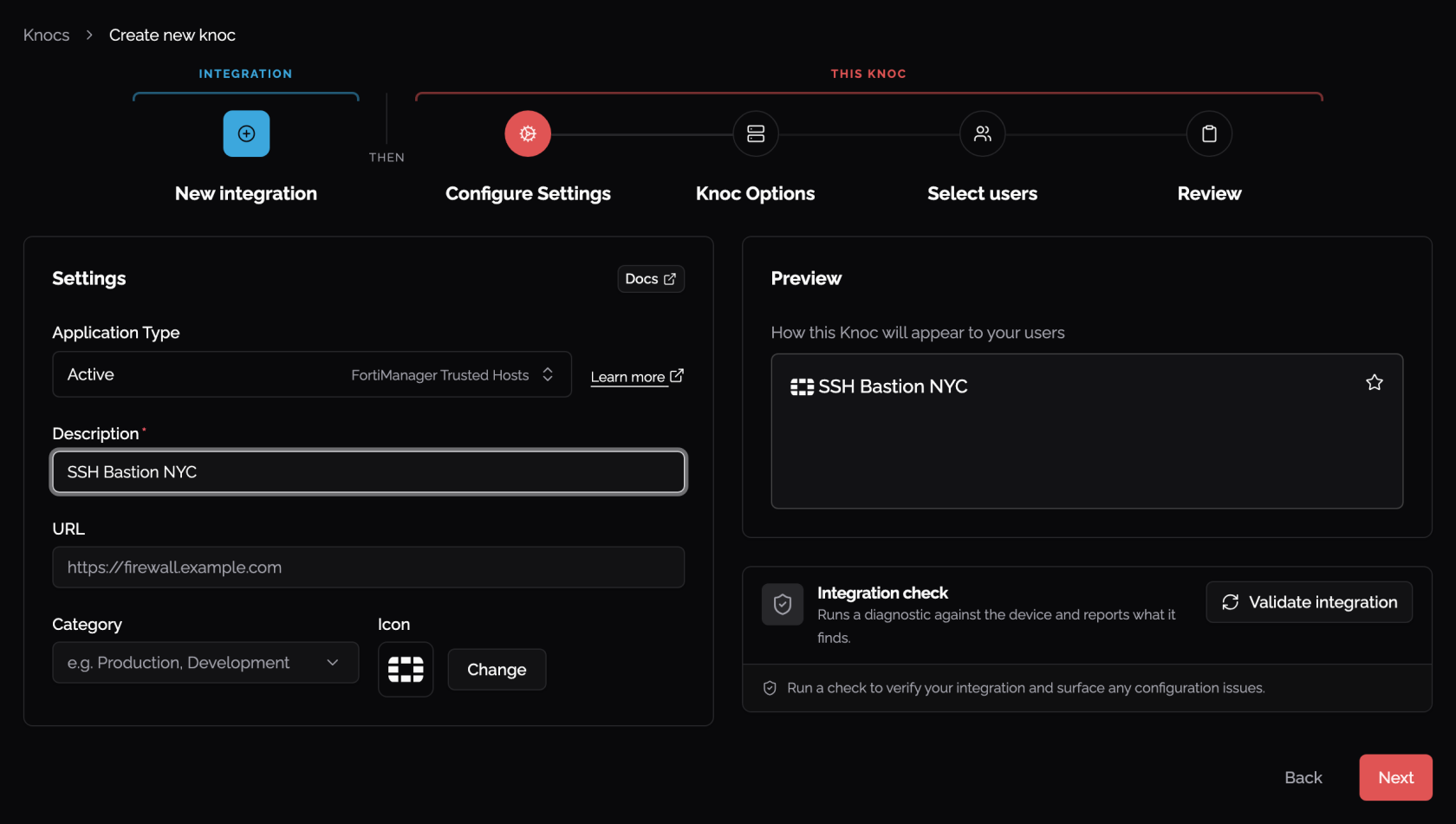The image size is (1456, 824).
Task: Click the Integration check heading
Action: coord(882,593)
